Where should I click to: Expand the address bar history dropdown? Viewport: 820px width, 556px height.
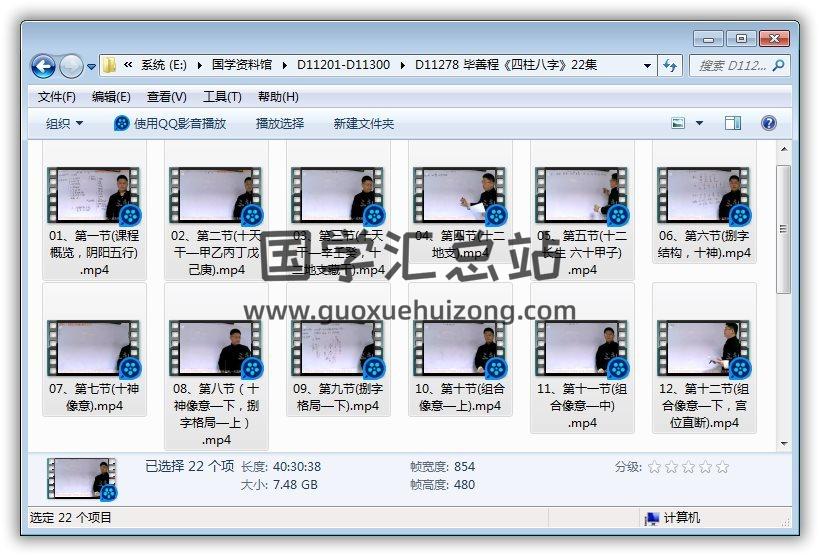[647, 65]
